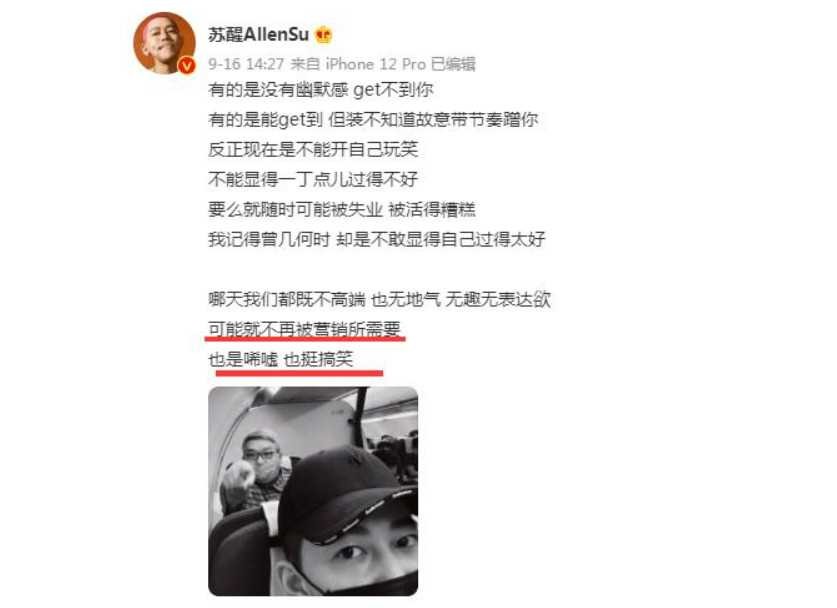
Task: Click underlined text 也是唏嘘 也挺搞笑
Action: point(281,359)
